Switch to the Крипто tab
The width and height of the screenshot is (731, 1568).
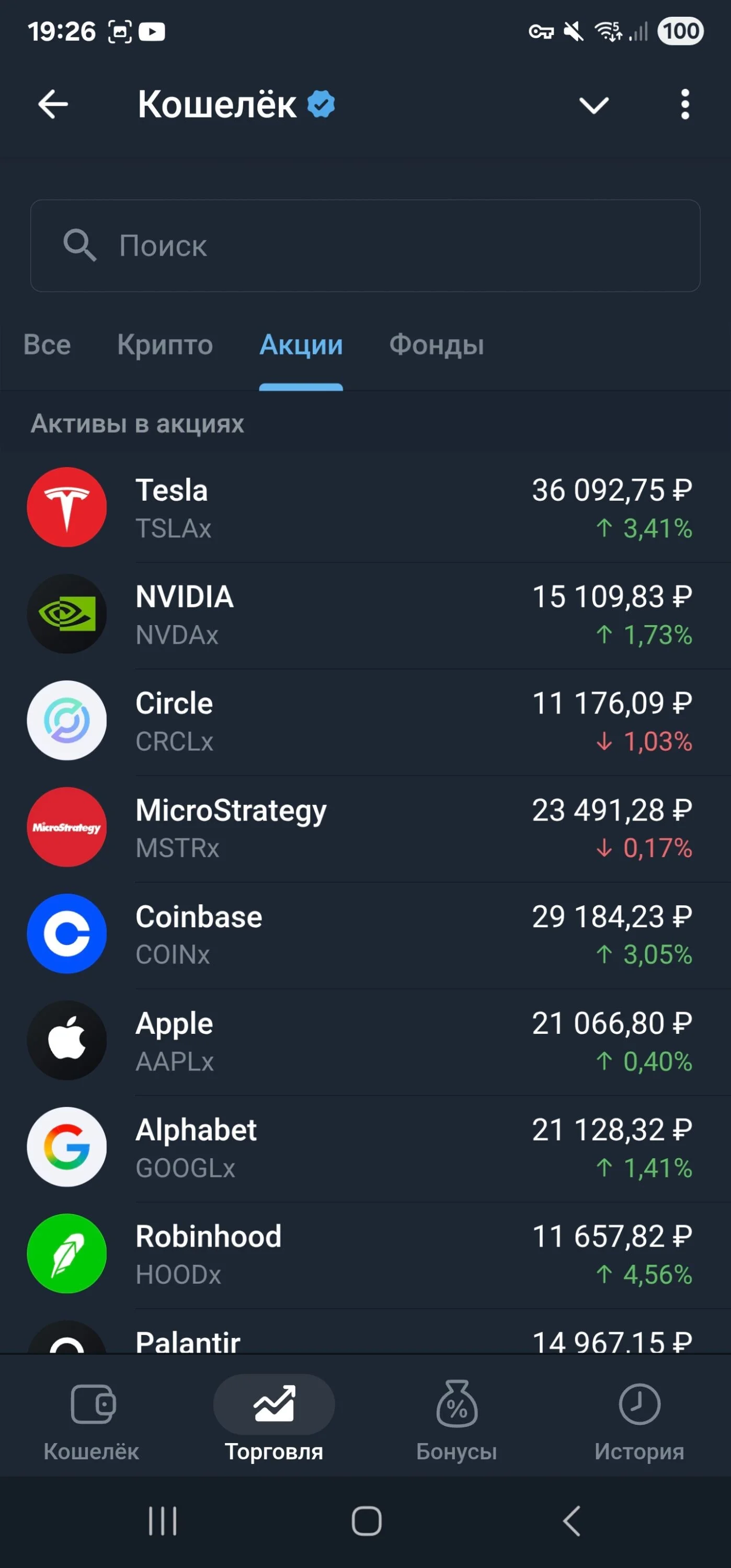coord(165,344)
